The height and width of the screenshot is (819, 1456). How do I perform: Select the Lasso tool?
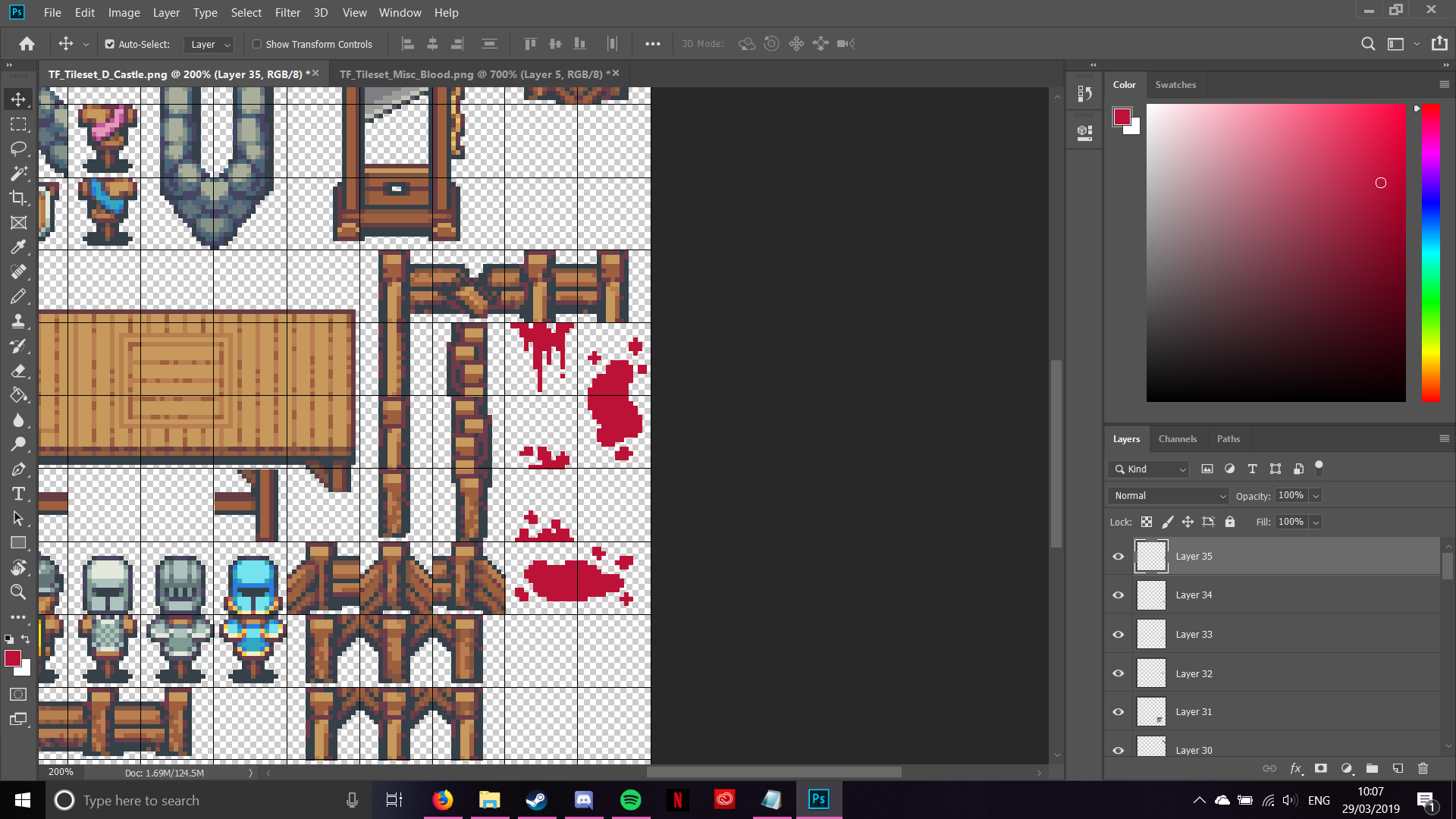[18, 149]
